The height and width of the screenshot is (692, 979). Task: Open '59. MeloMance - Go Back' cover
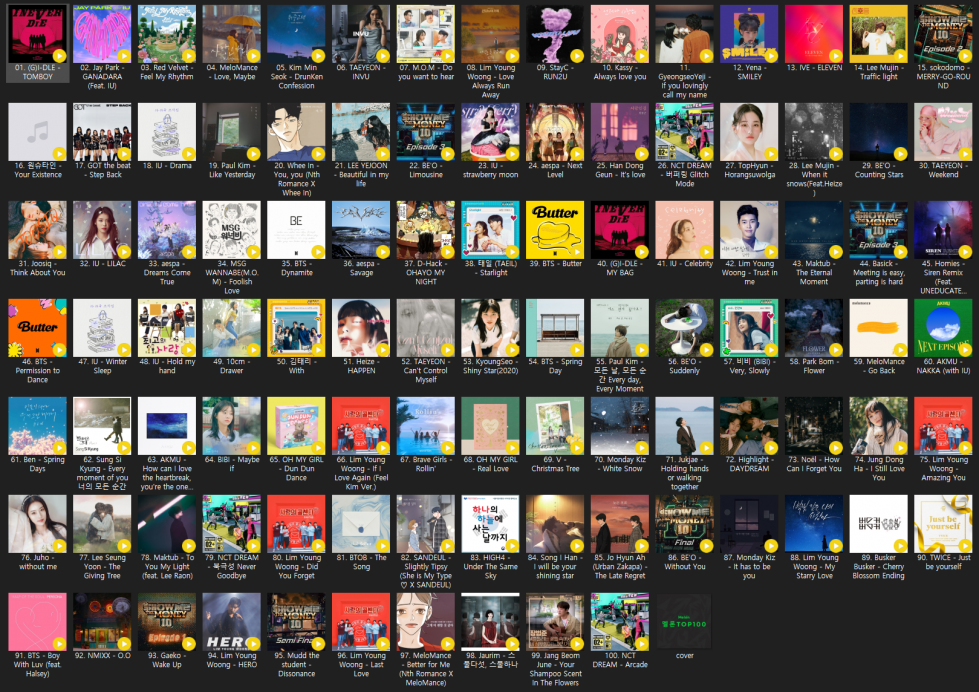click(x=878, y=328)
